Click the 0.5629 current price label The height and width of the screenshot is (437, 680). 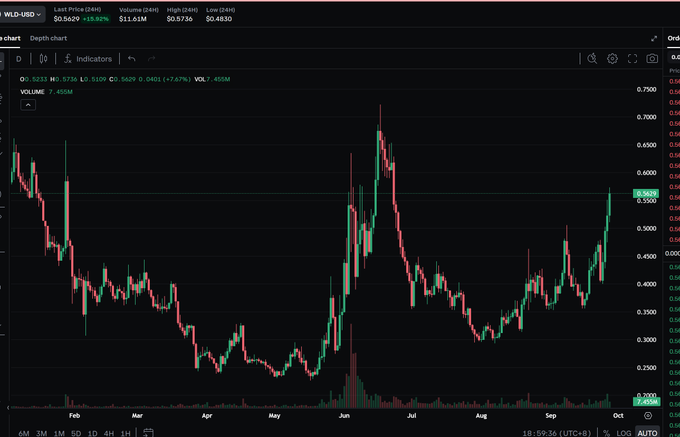click(647, 193)
